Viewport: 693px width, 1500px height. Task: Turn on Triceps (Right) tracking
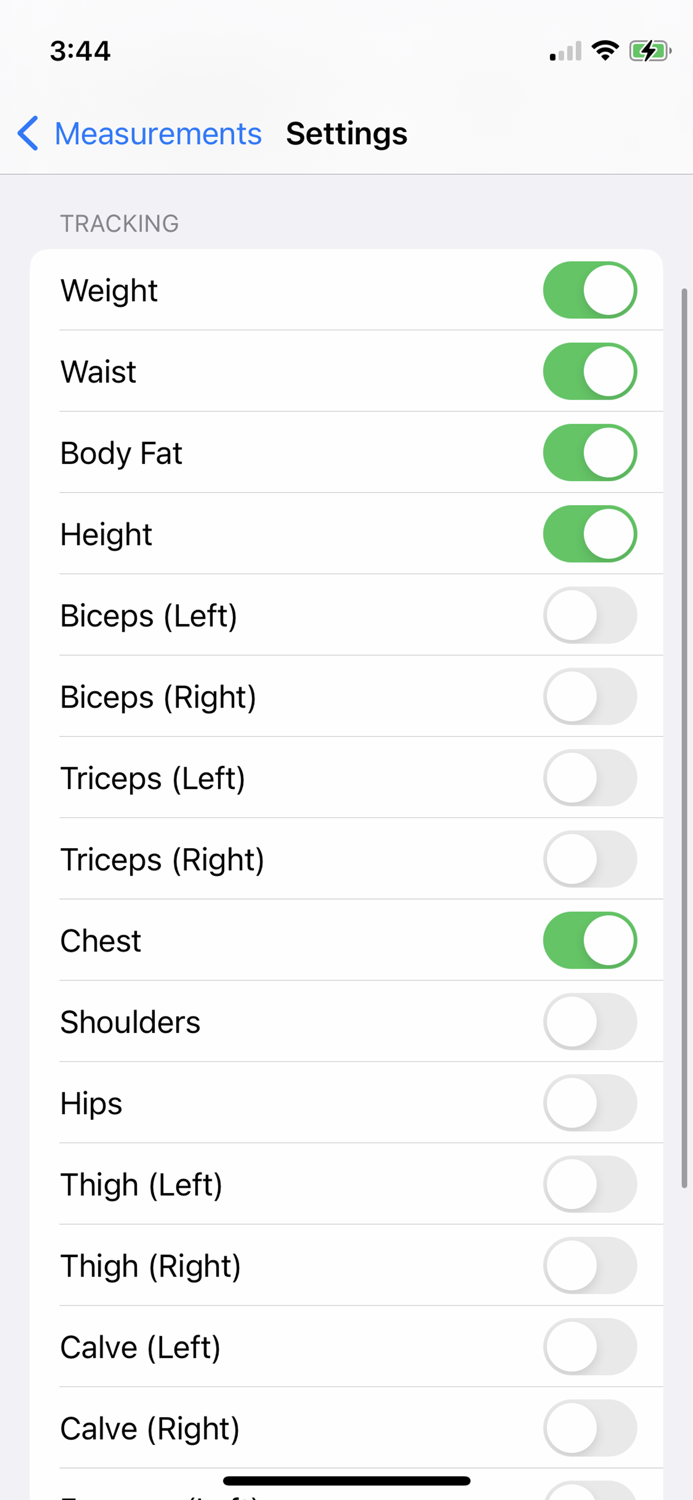590,859
